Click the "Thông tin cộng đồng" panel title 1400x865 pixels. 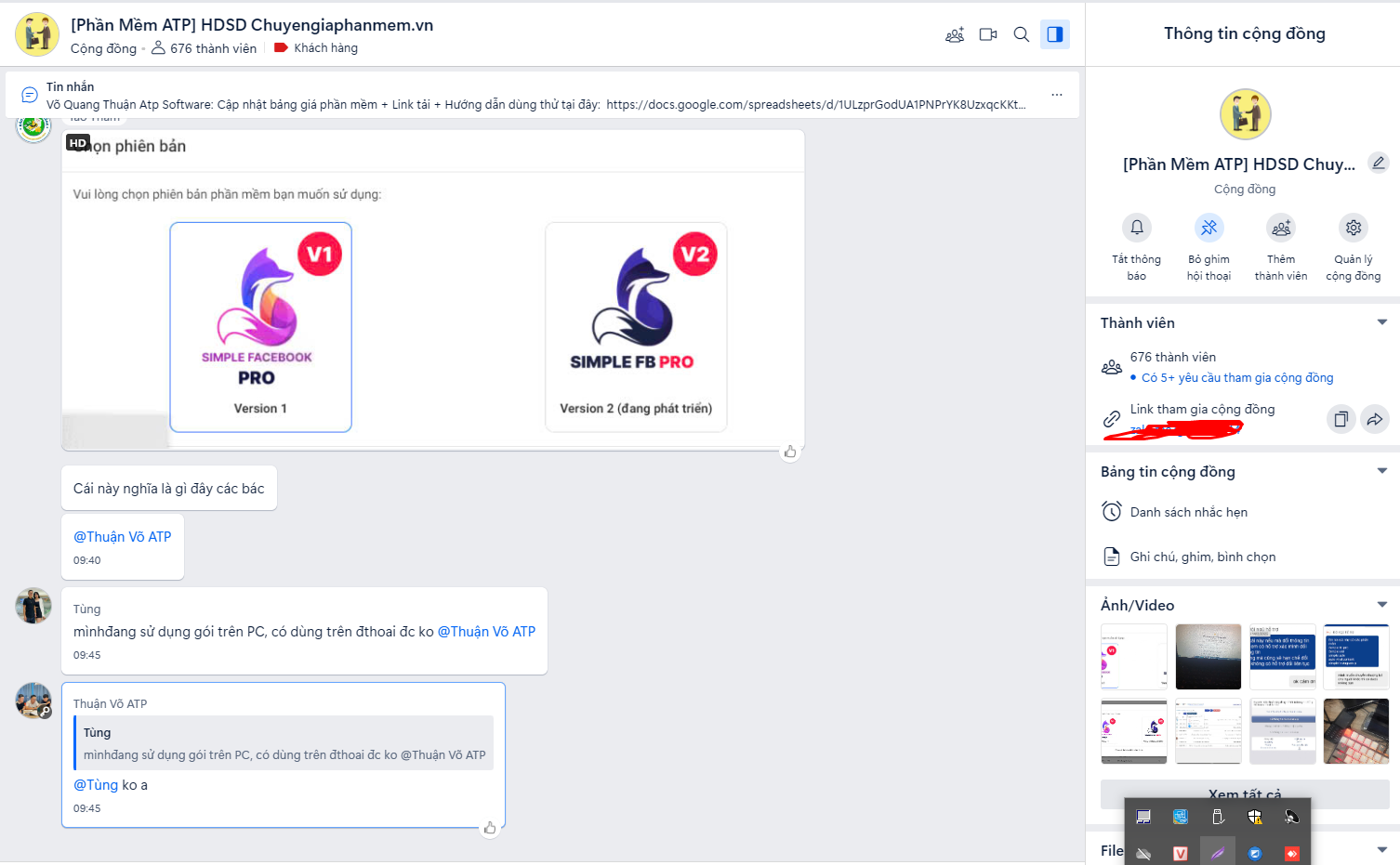click(x=1245, y=33)
